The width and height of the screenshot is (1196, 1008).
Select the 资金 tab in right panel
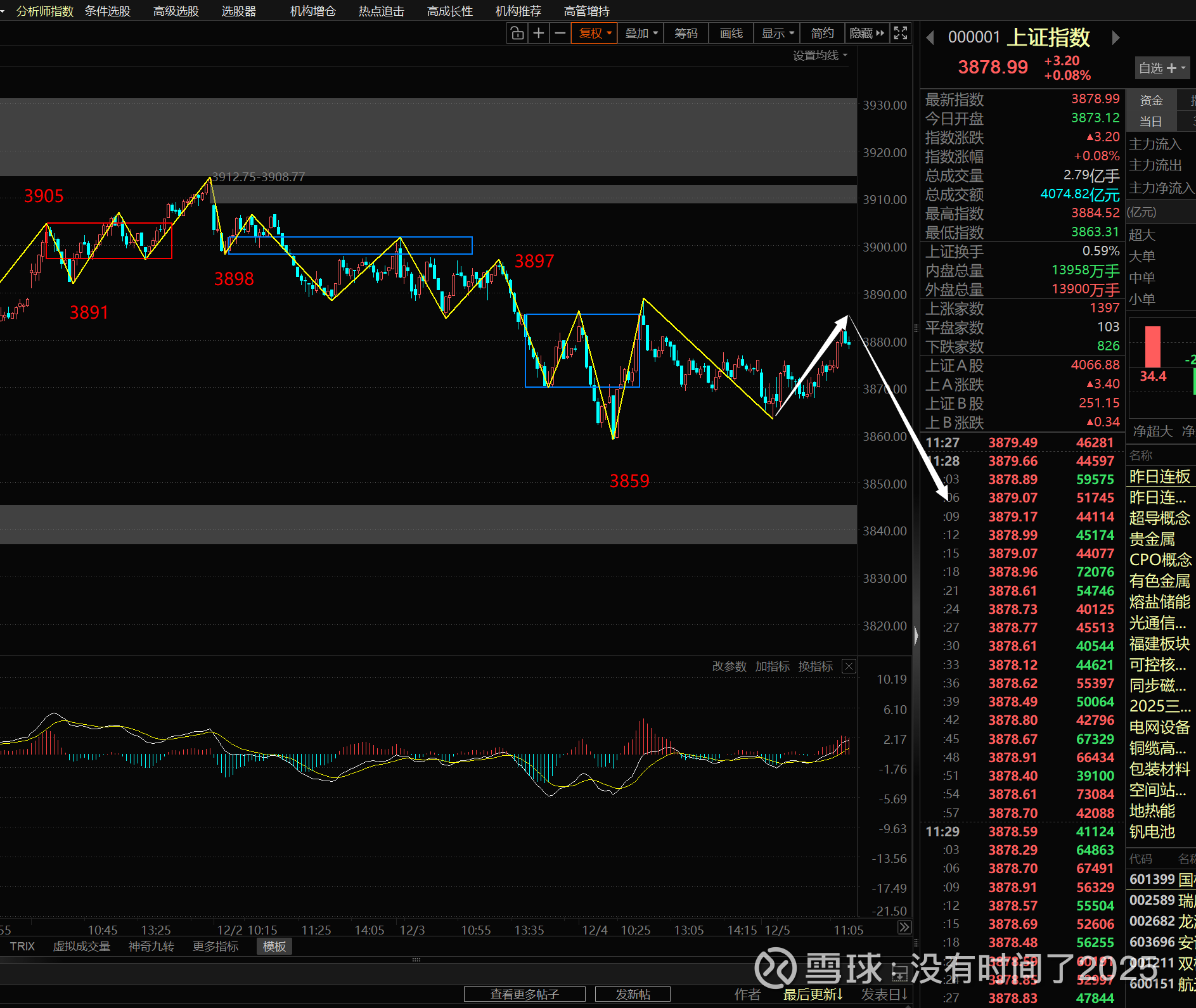1151,100
